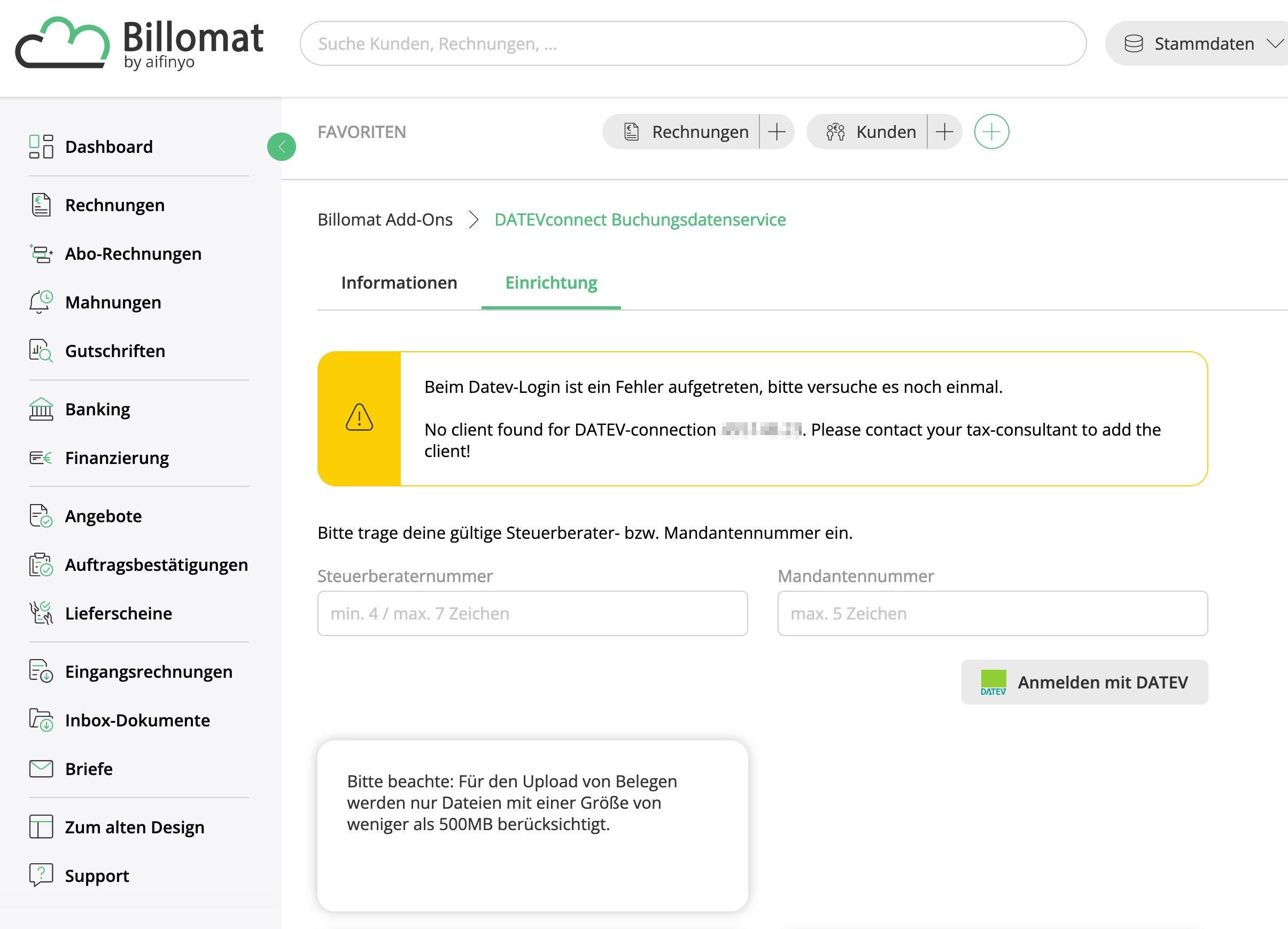Click the Gutschriften sidebar icon
The width and height of the screenshot is (1288, 929).
point(41,351)
